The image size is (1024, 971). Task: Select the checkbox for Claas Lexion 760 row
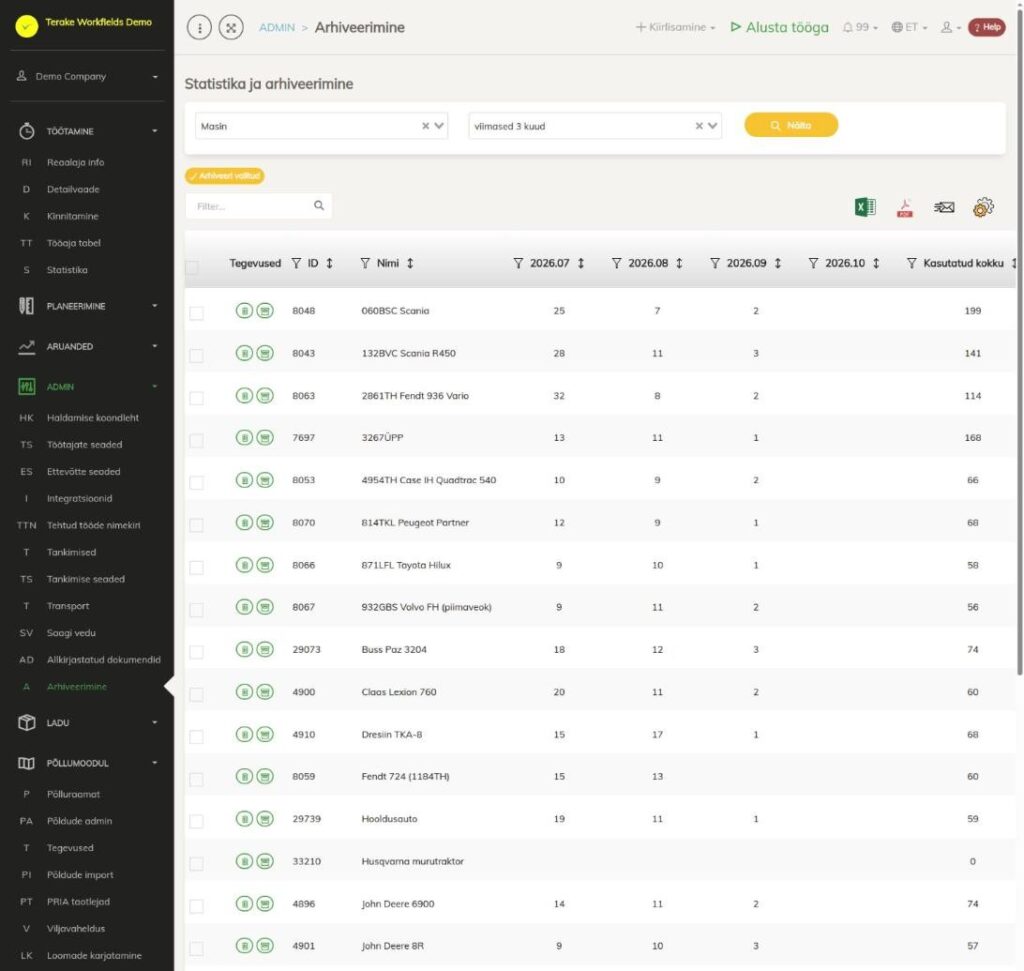(196, 694)
